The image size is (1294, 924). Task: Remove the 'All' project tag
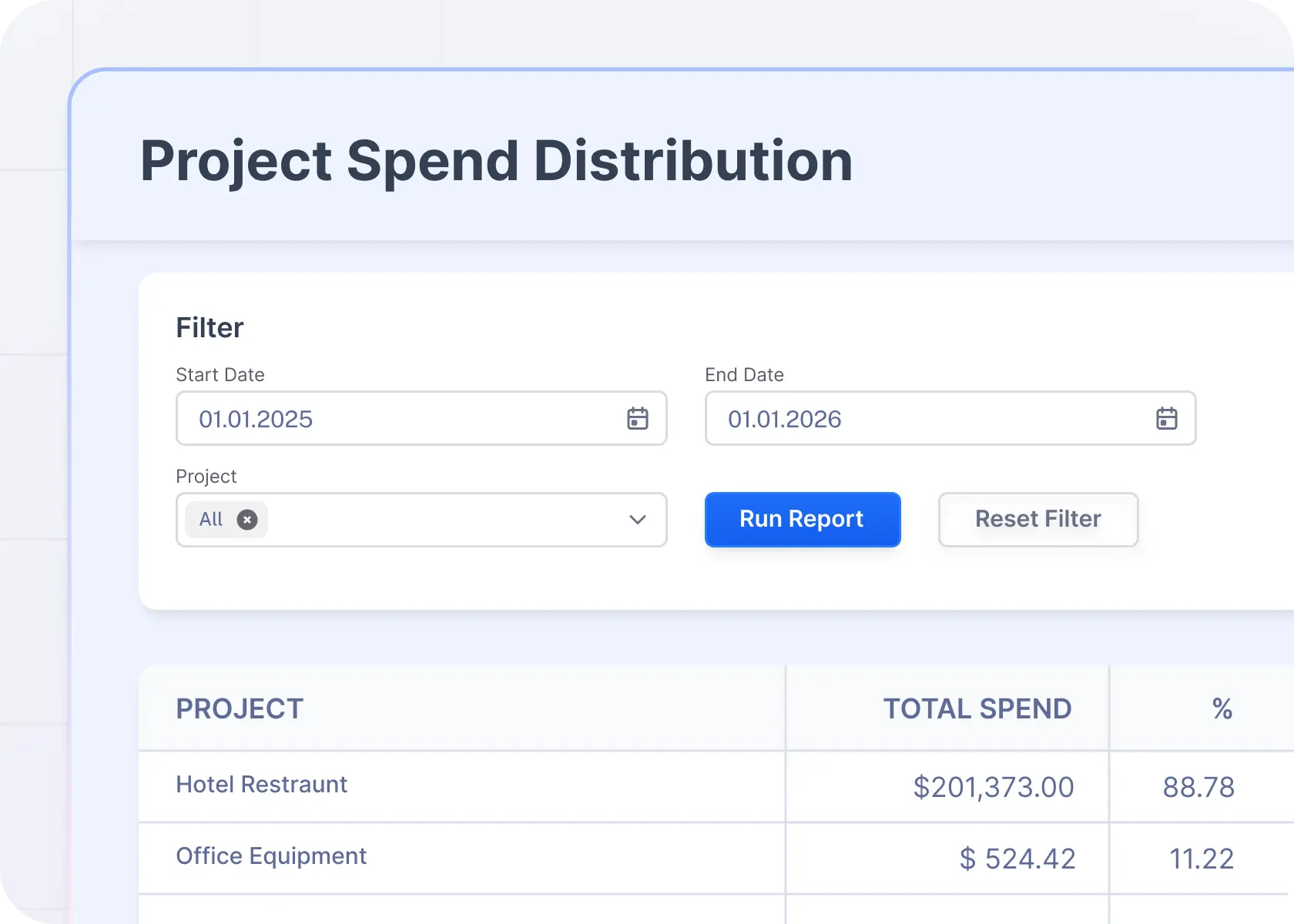coord(247,520)
